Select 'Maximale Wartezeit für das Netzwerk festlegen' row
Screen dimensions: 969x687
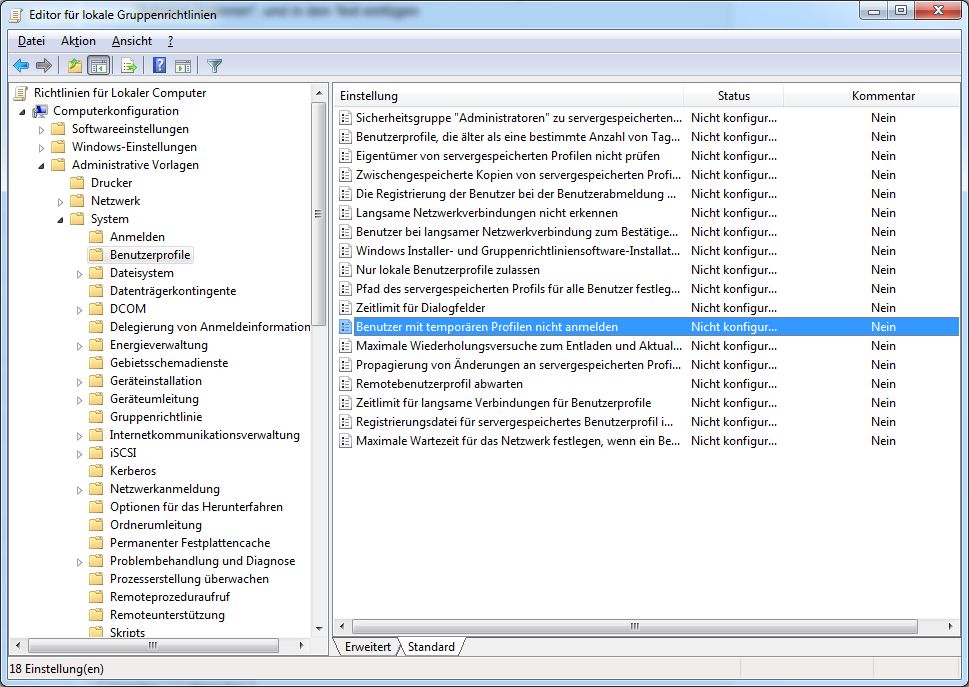pyautogui.click(x=648, y=441)
